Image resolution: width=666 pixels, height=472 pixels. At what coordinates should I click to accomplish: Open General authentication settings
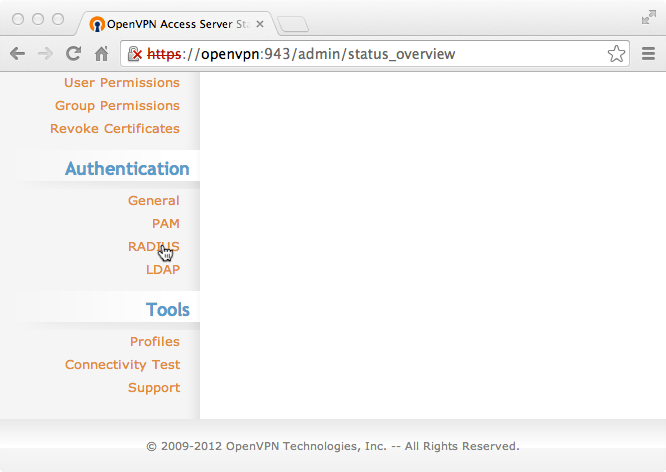(153, 201)
